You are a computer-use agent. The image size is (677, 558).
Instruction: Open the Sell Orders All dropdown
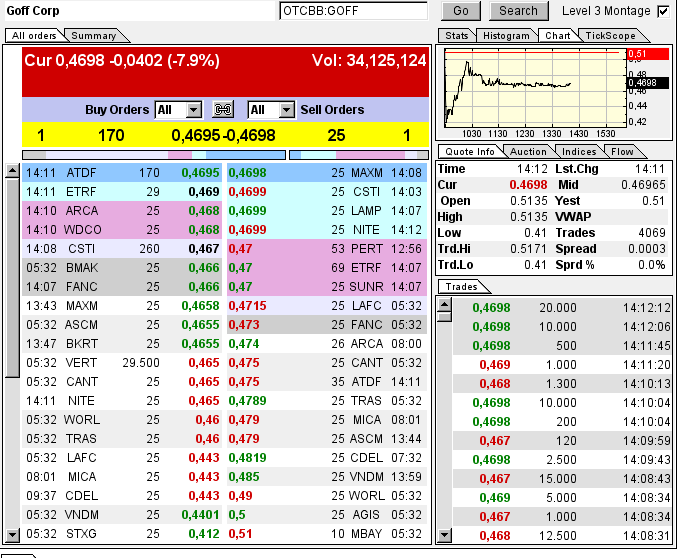point(271,110)
